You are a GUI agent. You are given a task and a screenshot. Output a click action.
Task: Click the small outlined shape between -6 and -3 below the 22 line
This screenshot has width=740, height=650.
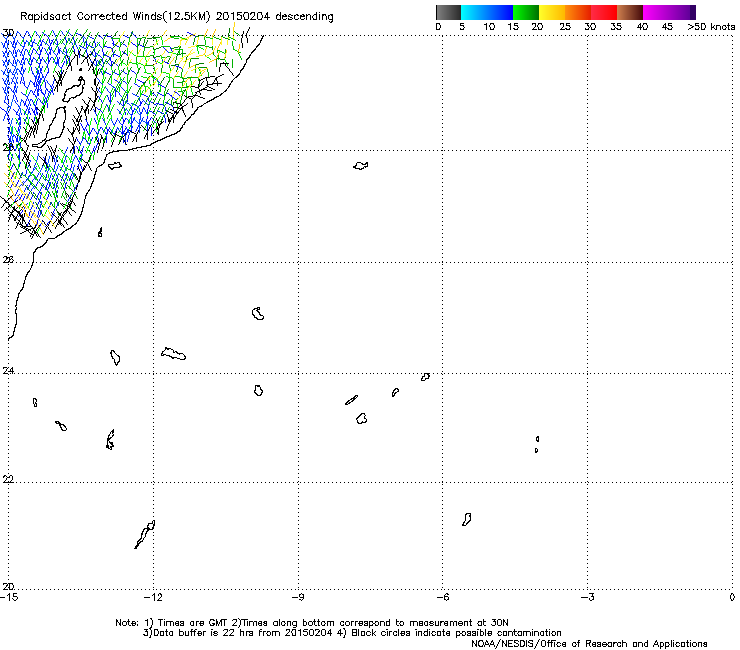pos(467,520)
